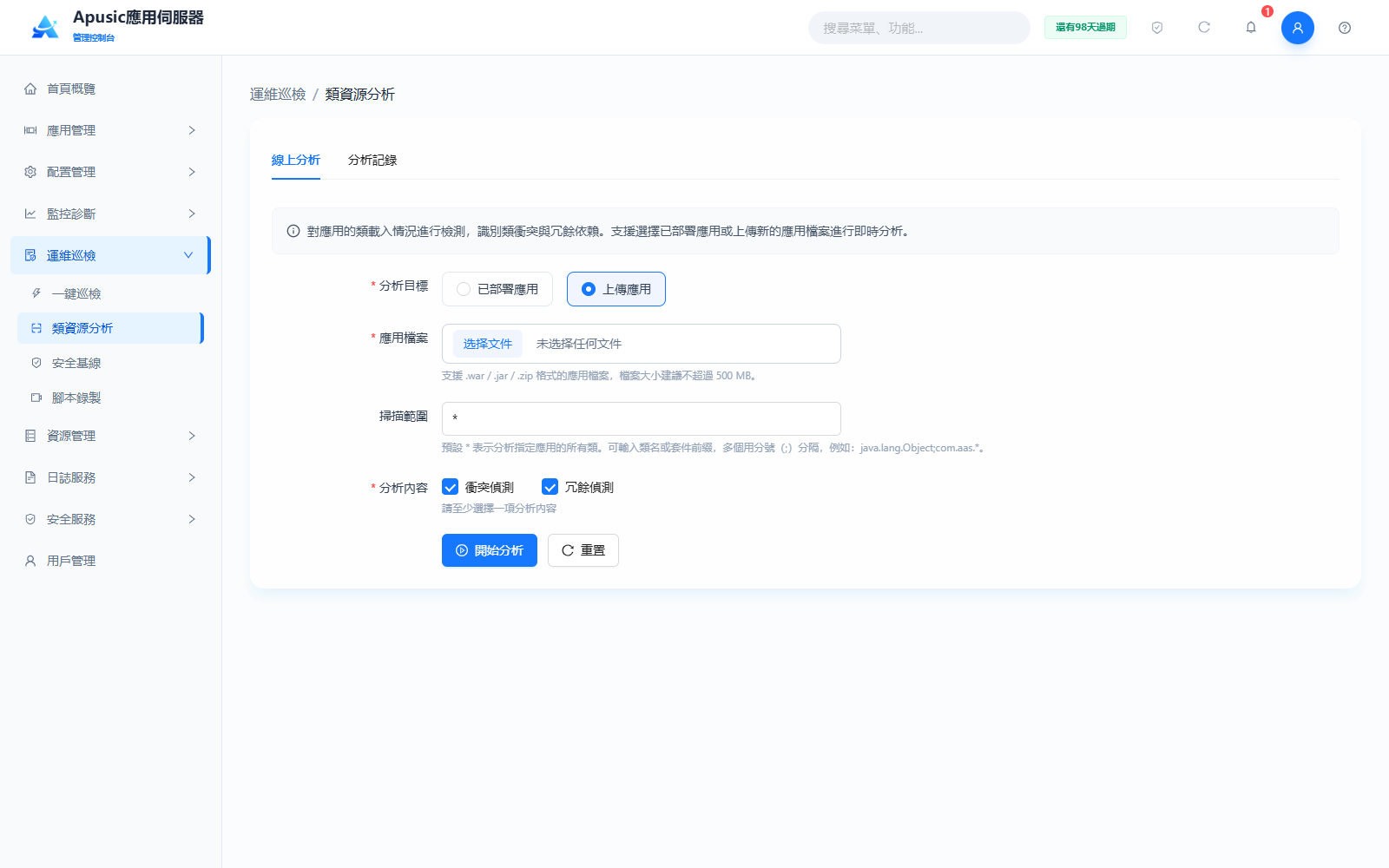Image resolution: width=1389 pixels, height=868 pixels.
Task: Click the user icon for 用戶管理
Action: pyautogui.click(x=30, y=561)
